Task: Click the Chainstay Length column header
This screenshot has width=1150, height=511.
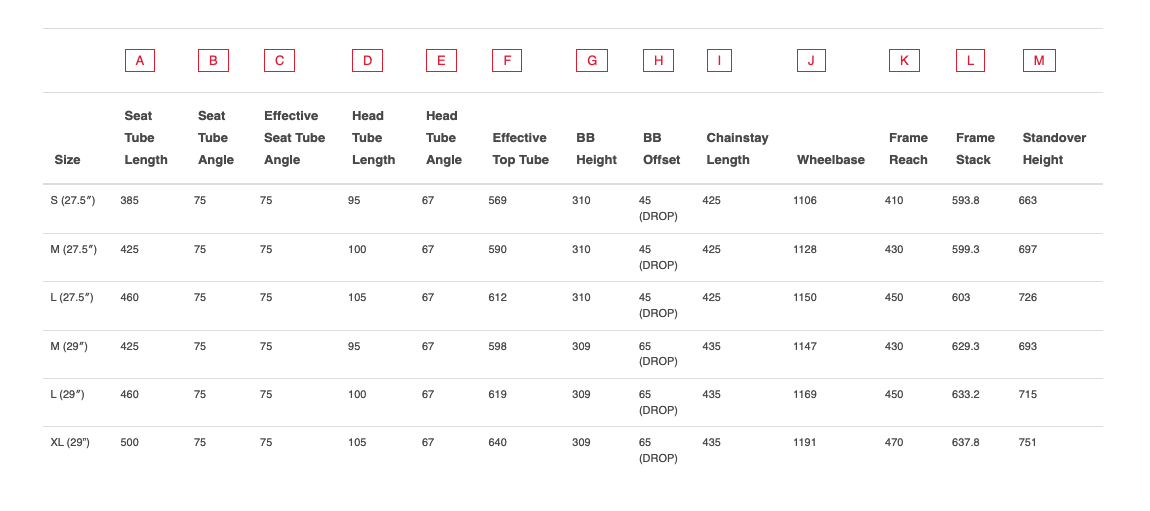Action: click(738, 149)
